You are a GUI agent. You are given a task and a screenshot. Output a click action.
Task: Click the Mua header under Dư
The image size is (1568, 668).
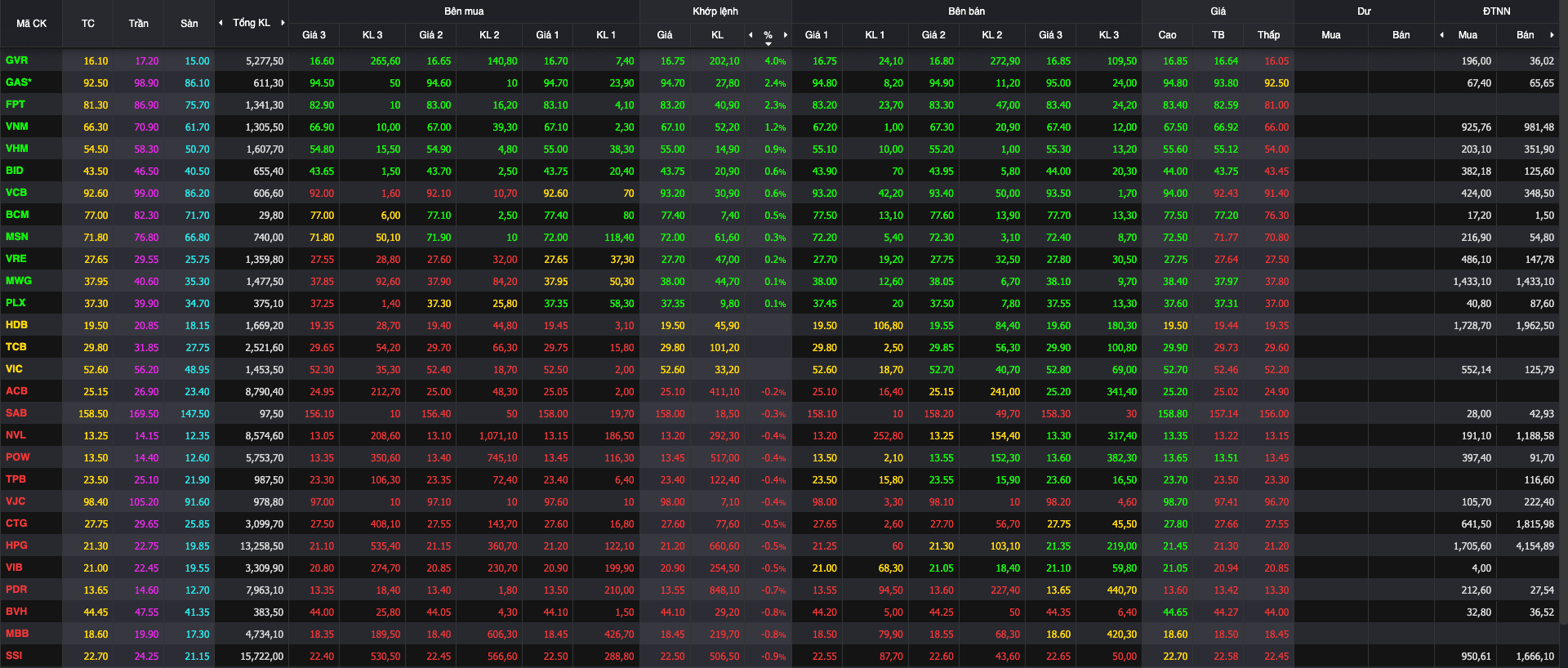tap(1331, 35)
